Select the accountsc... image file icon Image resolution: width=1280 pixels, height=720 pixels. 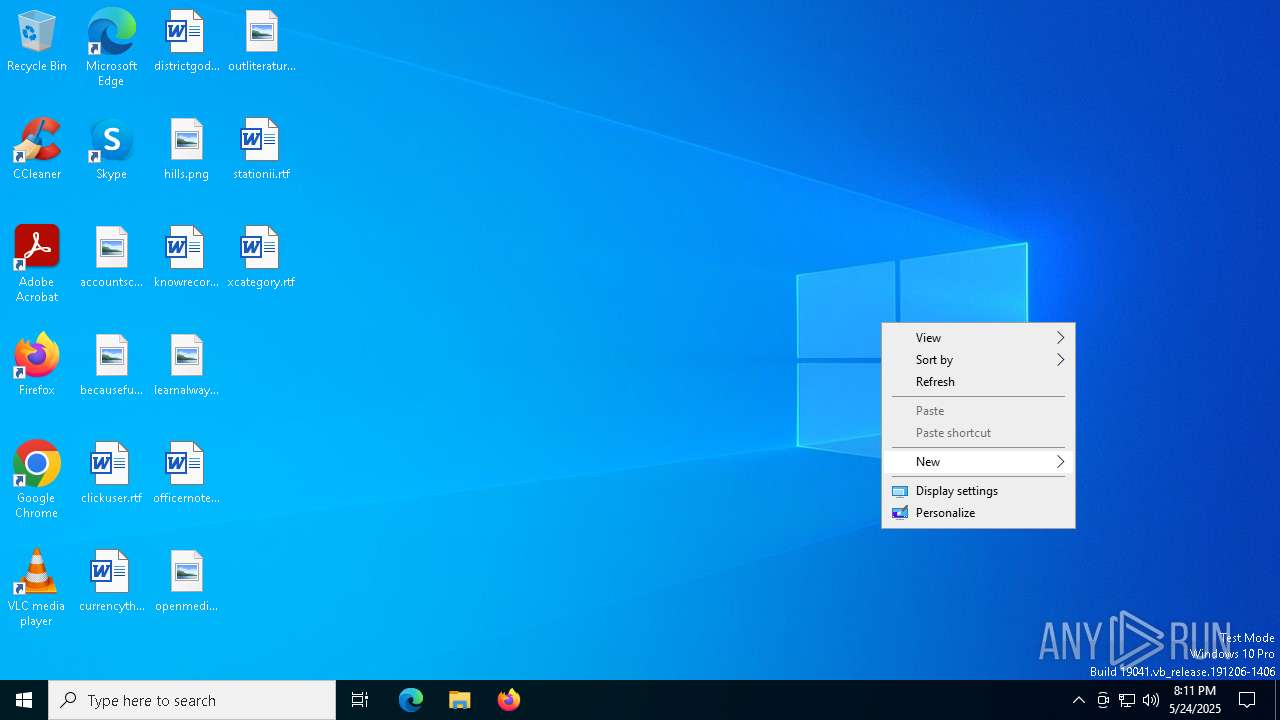(111, 258)
